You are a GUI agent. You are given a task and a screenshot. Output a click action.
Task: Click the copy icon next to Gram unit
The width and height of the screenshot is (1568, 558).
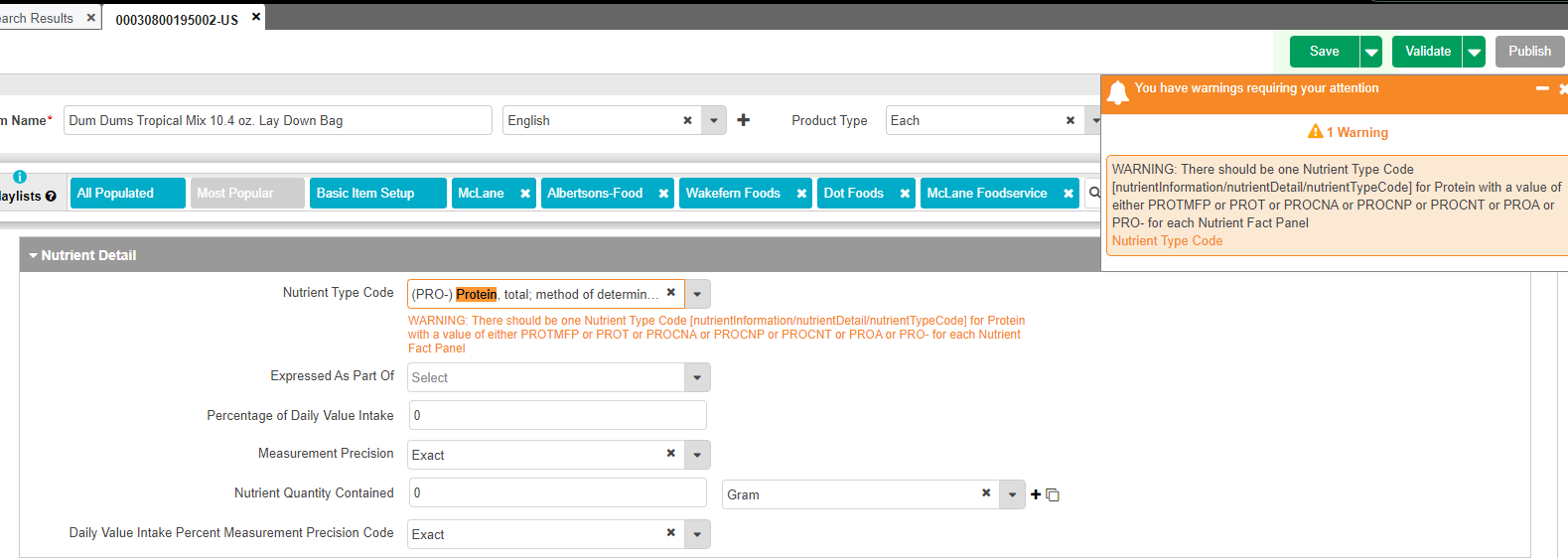coord(1053,495)
